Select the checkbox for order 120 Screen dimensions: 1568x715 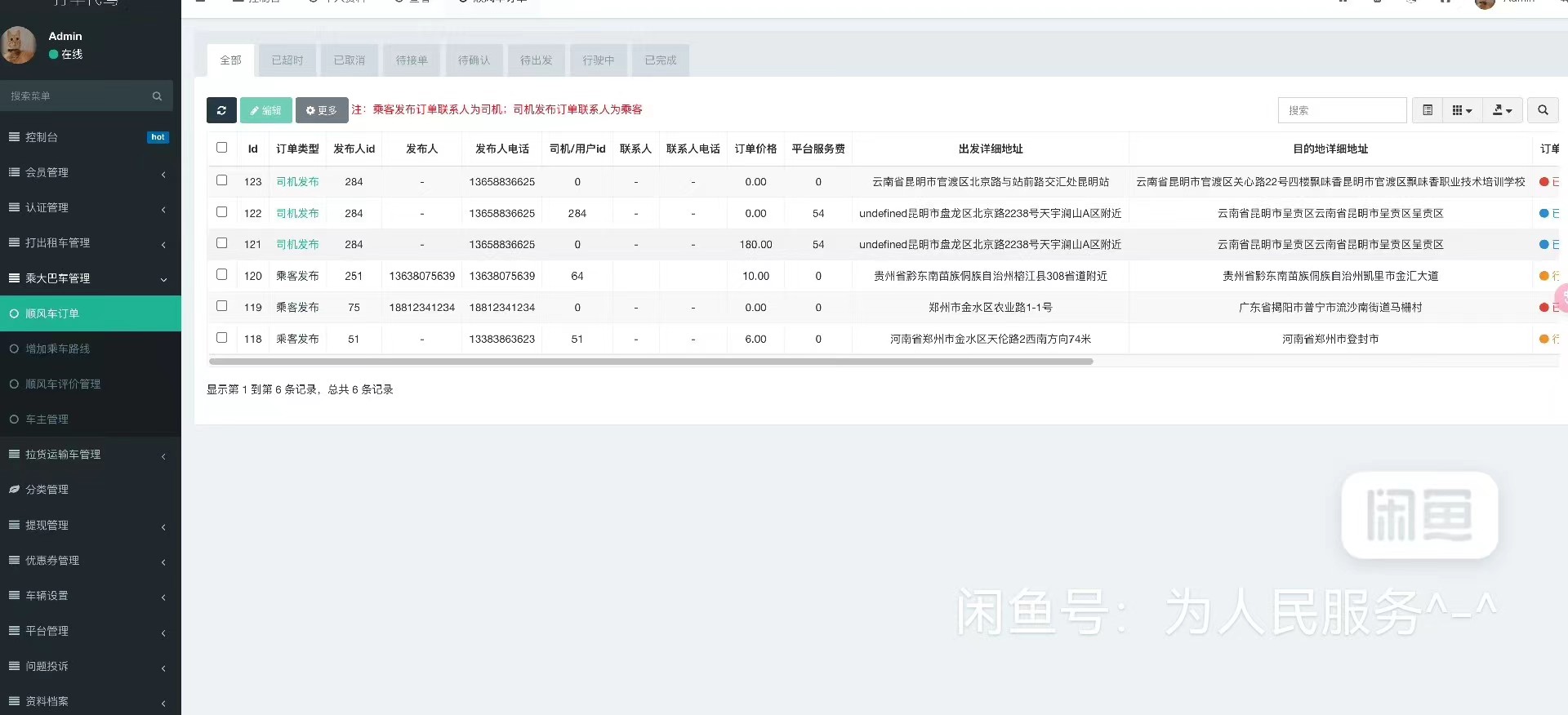click(221, 274)
